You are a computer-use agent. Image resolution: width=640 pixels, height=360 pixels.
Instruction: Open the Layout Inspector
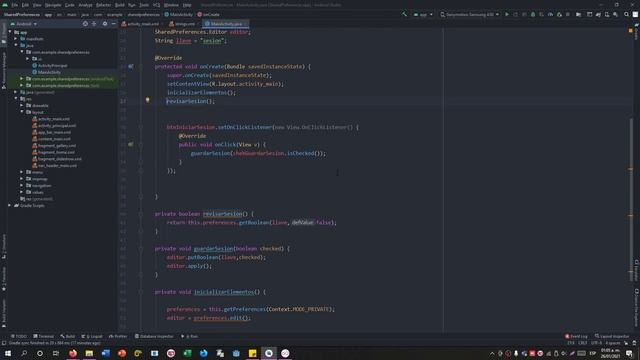(612, 336)
